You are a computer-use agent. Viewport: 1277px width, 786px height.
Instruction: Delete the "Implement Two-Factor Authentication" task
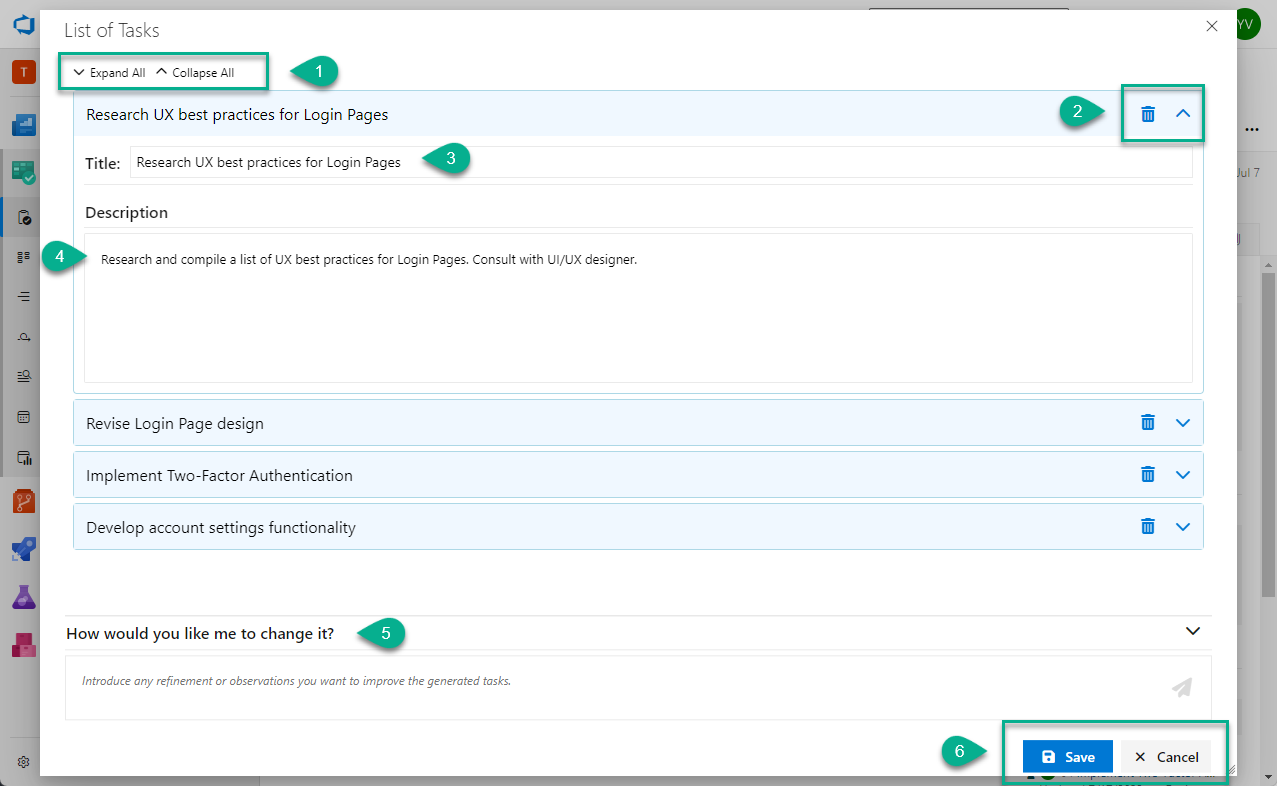[1147, 474]
